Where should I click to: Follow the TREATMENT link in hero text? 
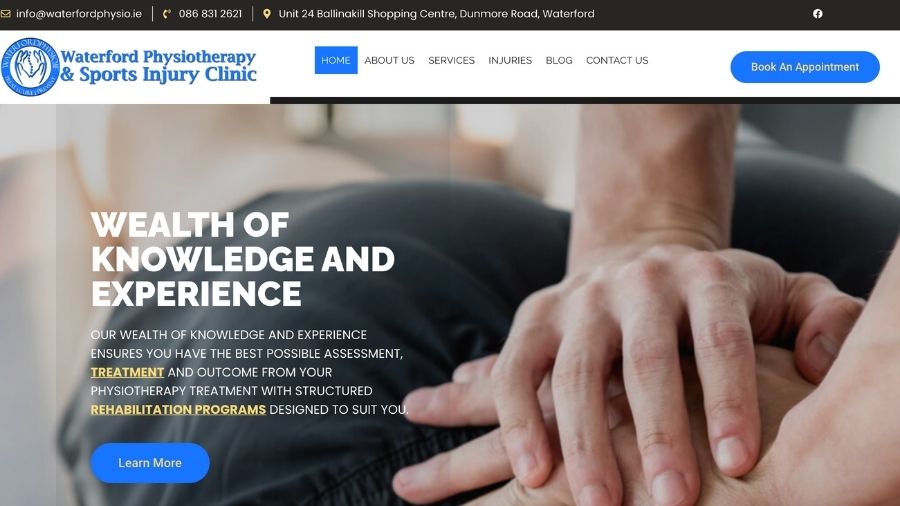pyautogui.click(x=127, y=372)
